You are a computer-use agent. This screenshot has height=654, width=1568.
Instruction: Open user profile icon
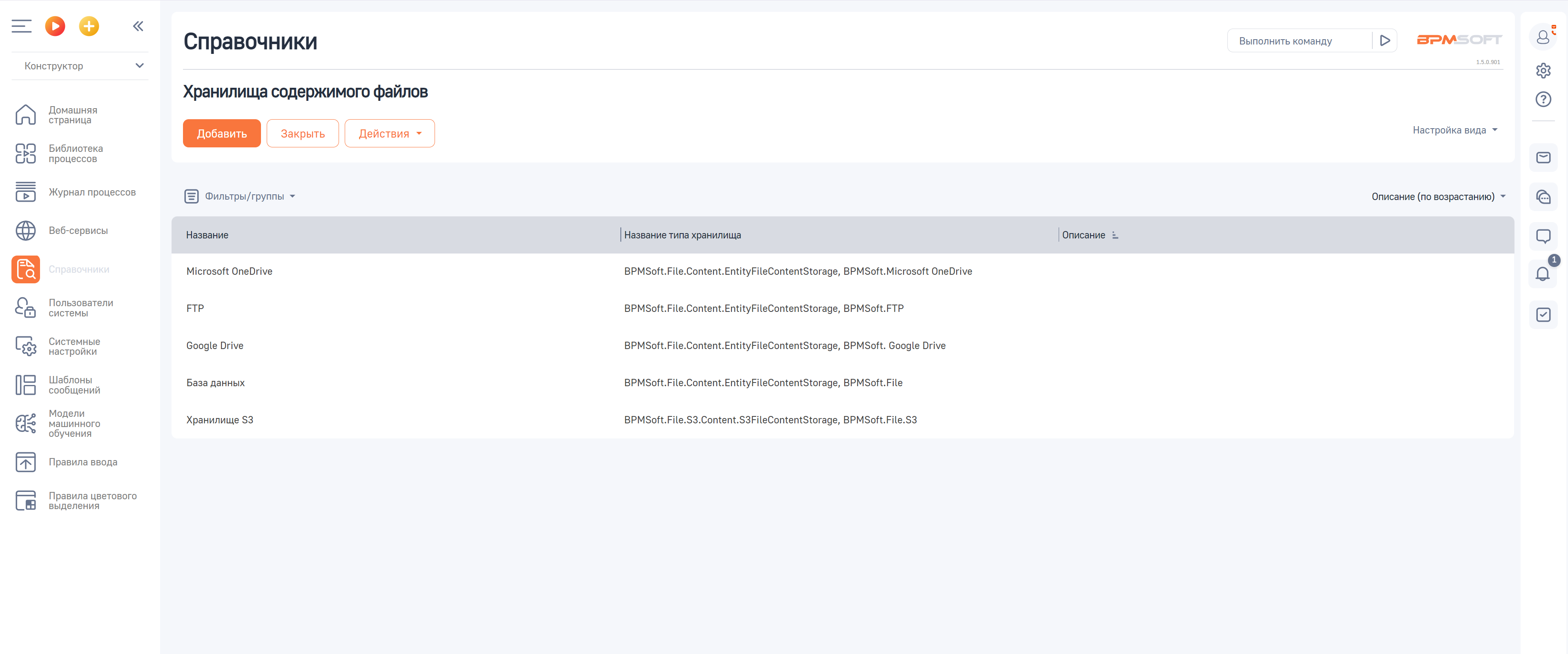[1542, 38]
